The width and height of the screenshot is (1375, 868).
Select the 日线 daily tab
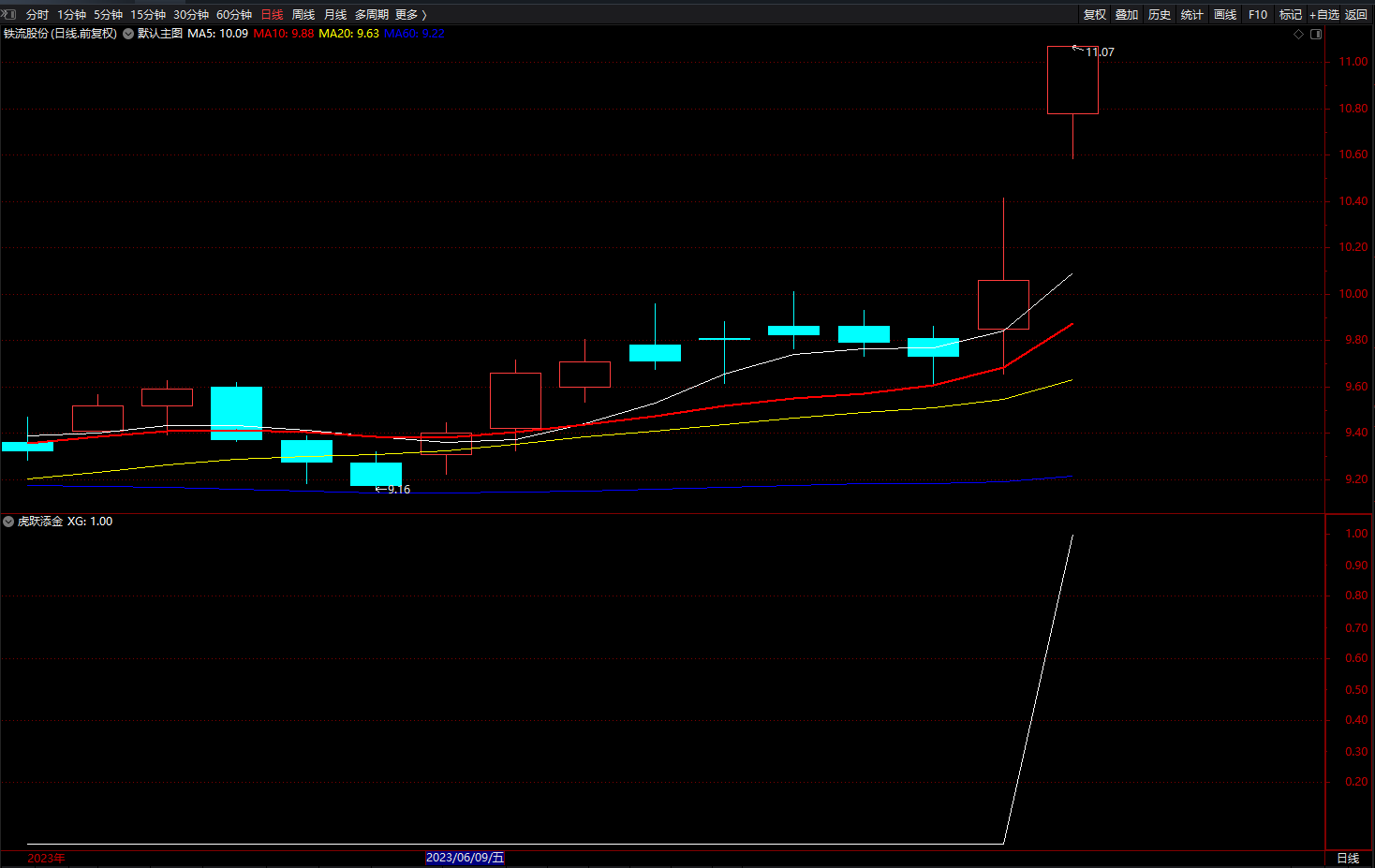coord(272,15)
